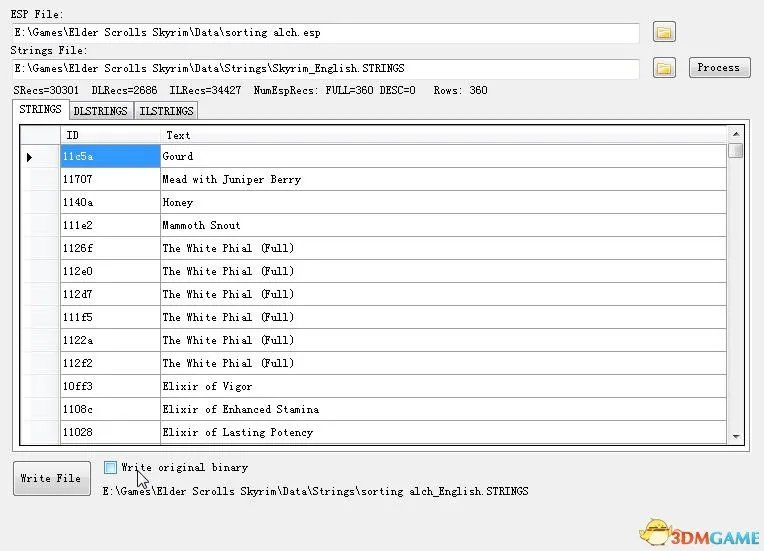Select ID cell 112d7

coord(111,294)
